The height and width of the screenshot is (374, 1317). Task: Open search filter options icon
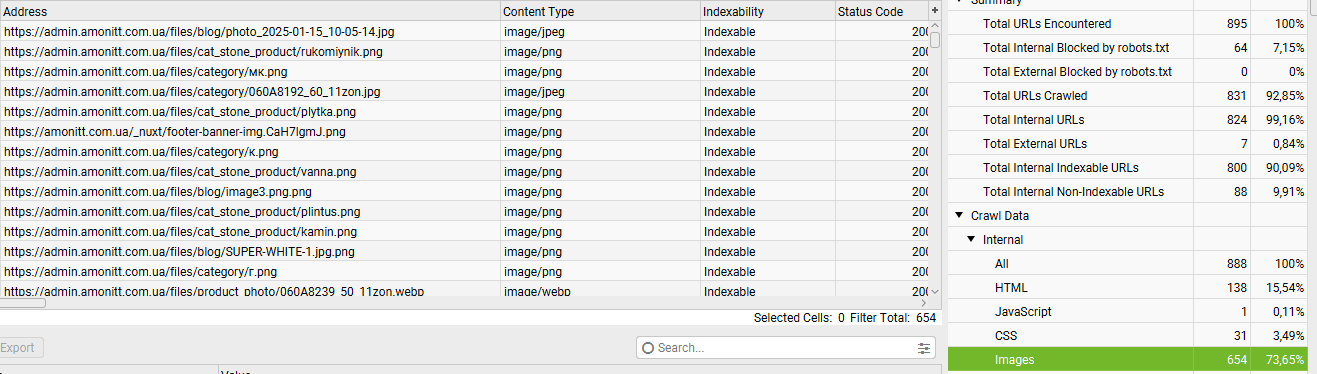pos(923,348)
